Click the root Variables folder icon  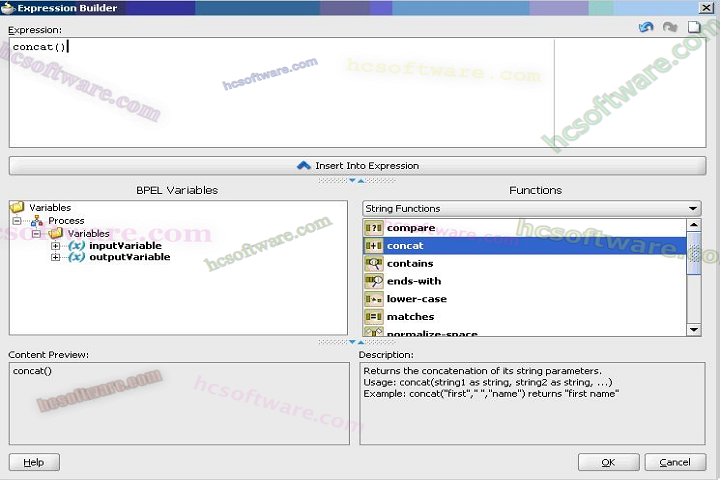(x=17, y=208)
